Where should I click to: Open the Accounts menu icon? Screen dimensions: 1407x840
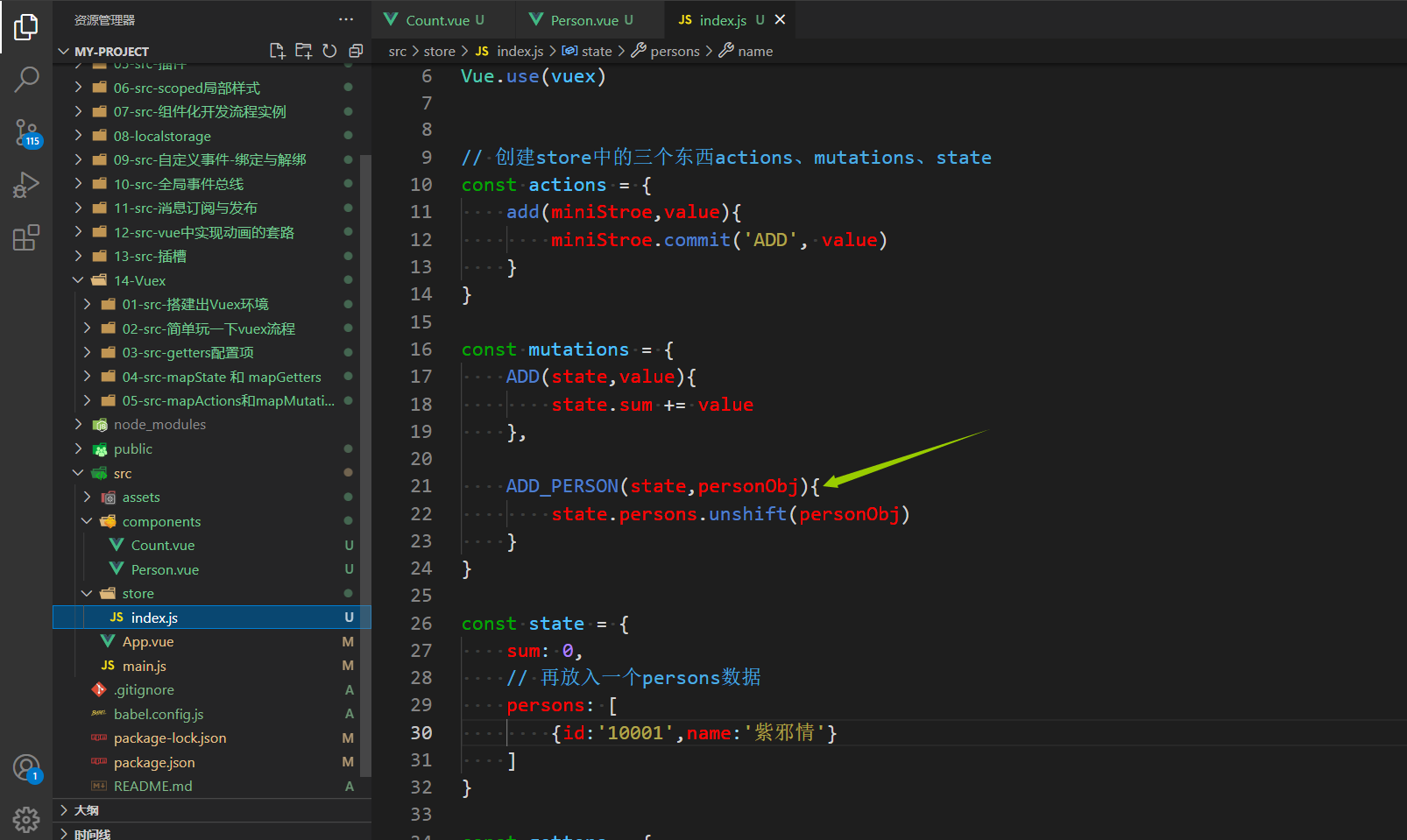point(26,768)
